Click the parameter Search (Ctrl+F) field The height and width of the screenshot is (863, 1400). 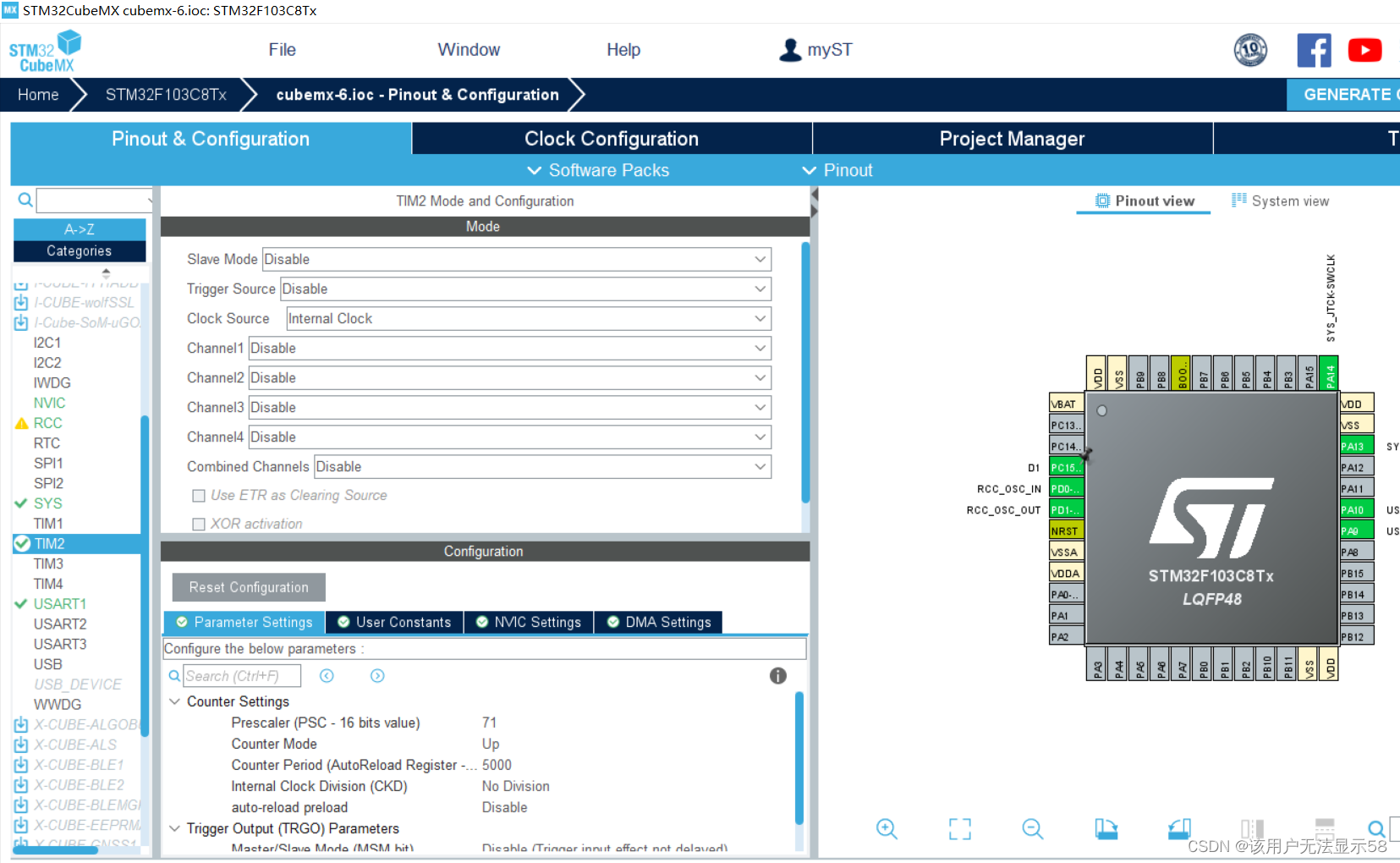coord(242,675)
